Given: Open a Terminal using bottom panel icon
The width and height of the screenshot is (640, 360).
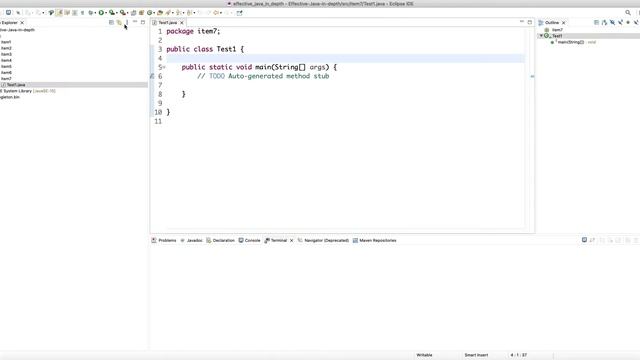Looking at the screenshot, I should tap(584, 240).
